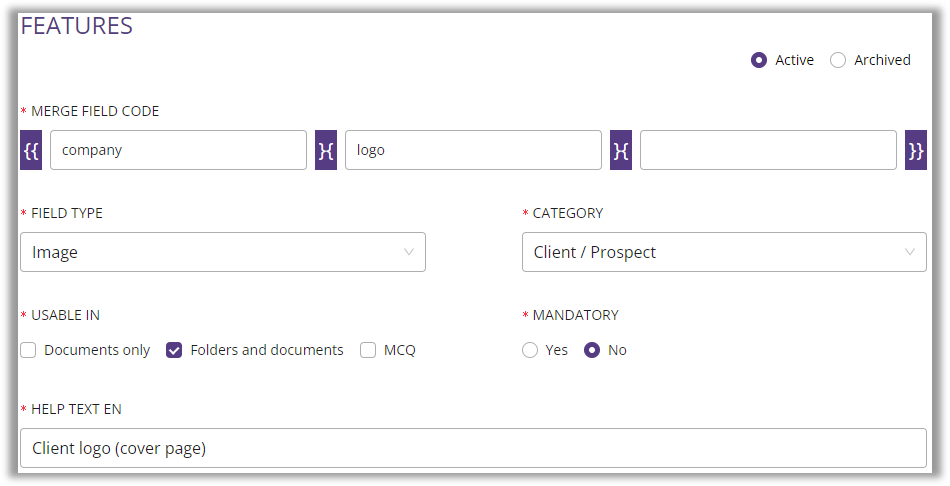Click the opening double-brace merge code icon
950x486 pixels.
pyautogui.click(x=31, y=150)
